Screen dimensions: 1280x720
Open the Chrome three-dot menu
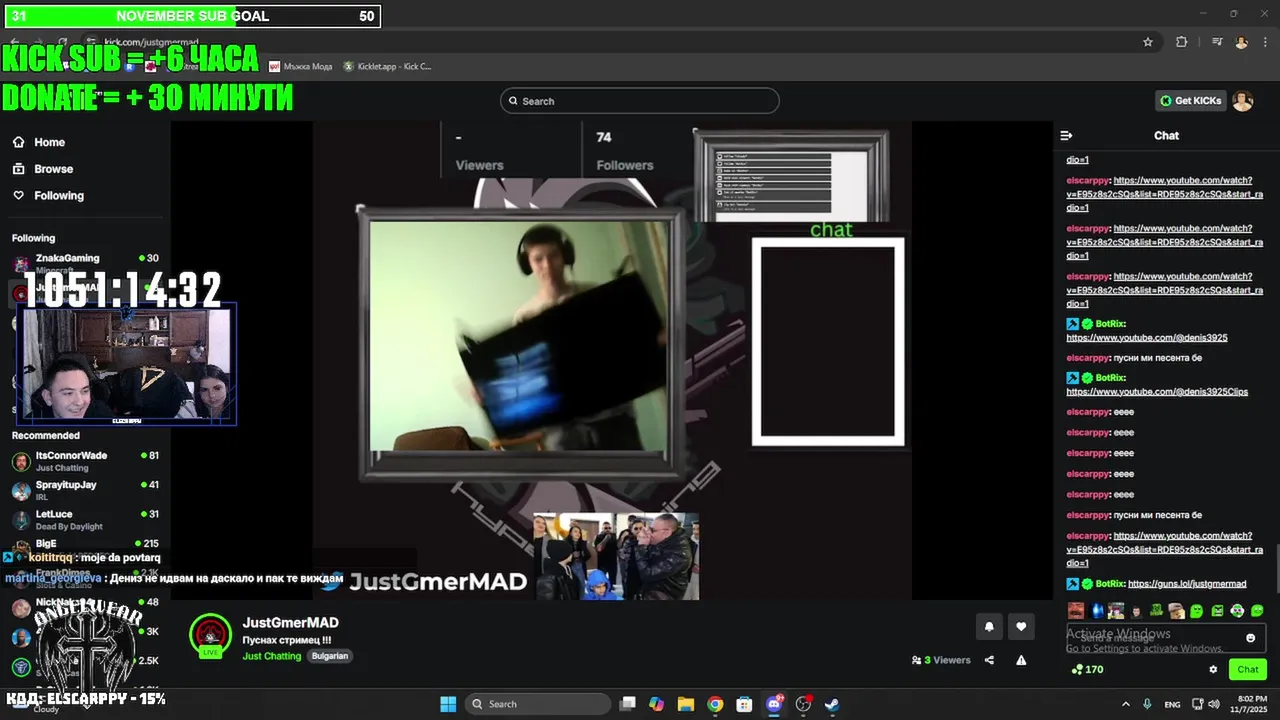(x=1265, y=42)
